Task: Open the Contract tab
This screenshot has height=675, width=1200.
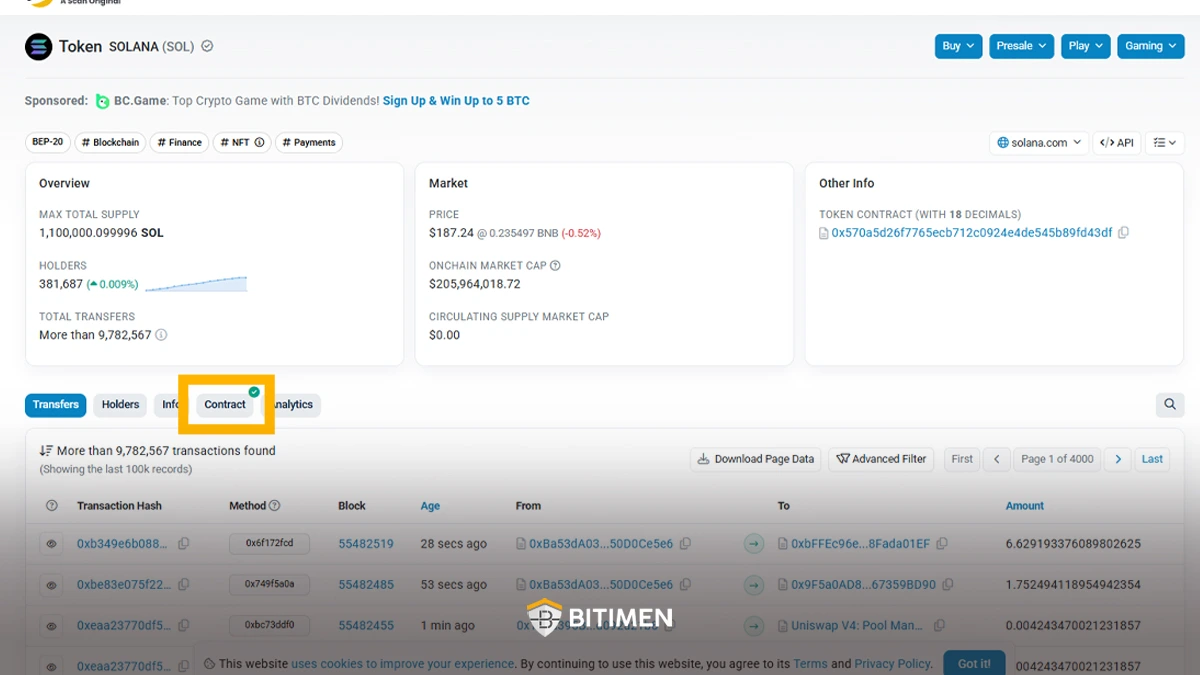Action: (x=225, y=405)
